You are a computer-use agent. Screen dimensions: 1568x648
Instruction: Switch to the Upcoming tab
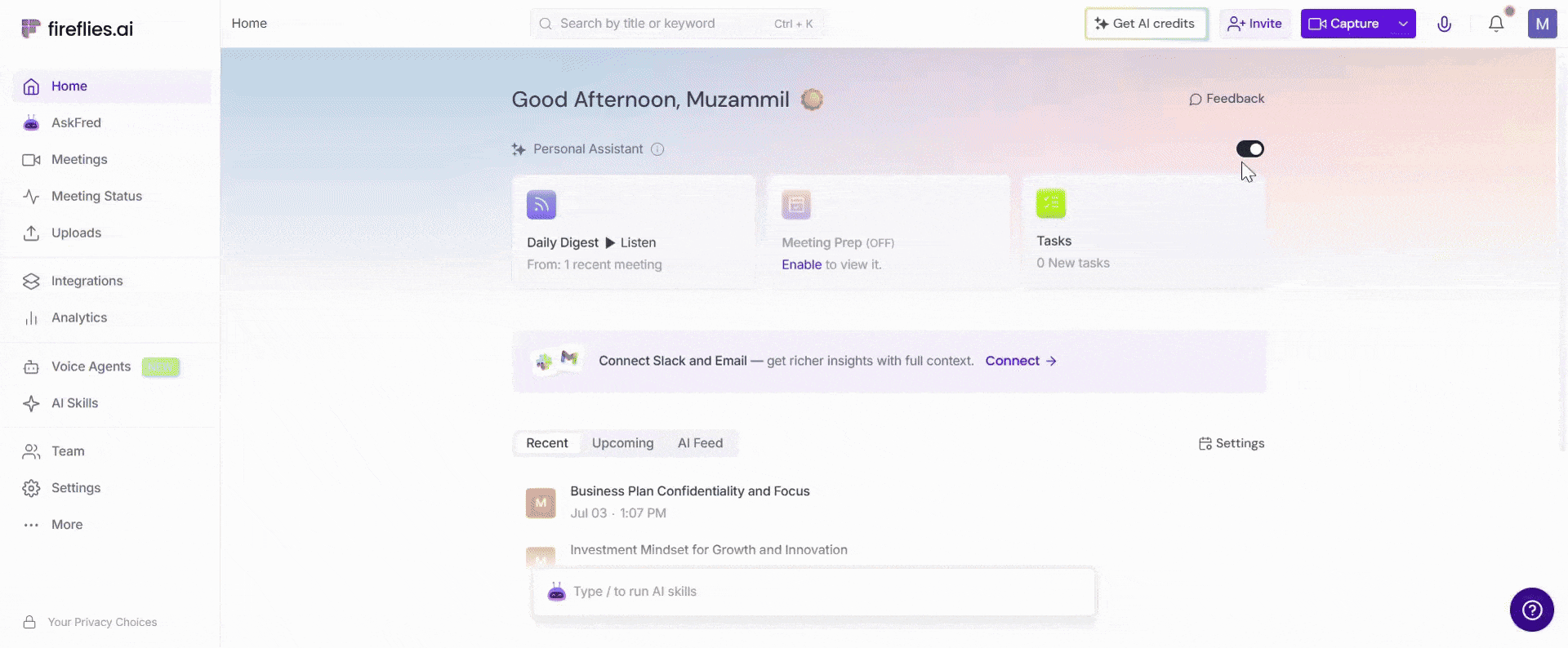623,444
